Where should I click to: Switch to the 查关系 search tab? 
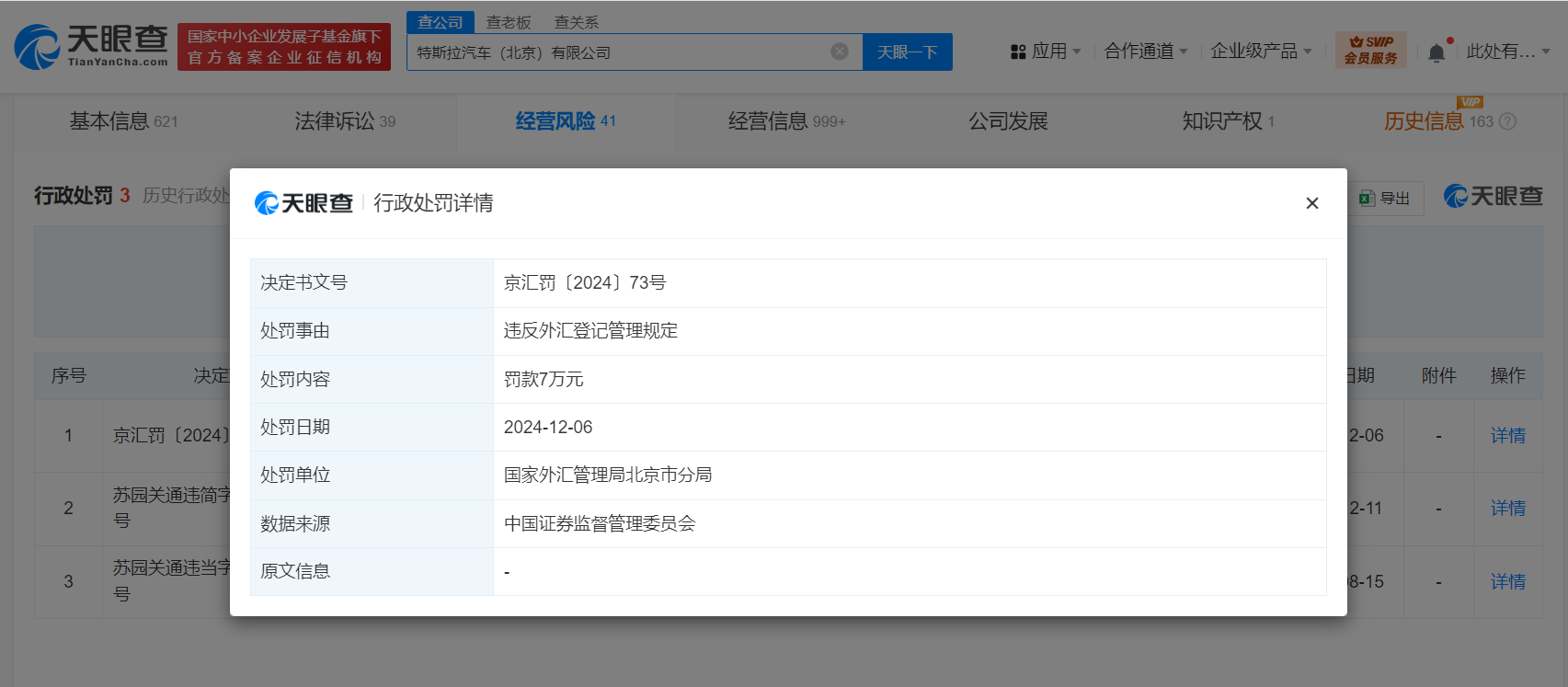pyautogui.click(x=577, y=22)
